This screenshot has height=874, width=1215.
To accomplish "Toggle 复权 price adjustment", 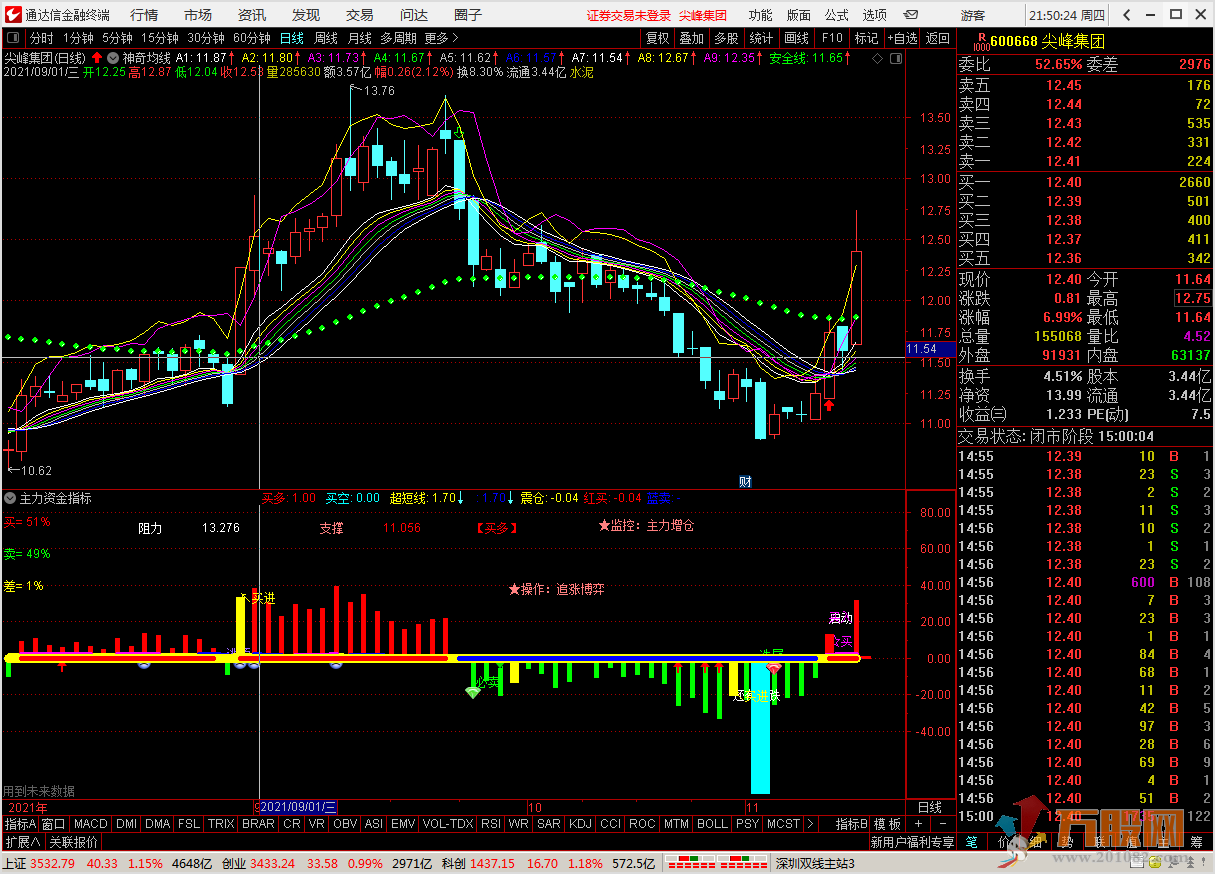I will point(658,39).
